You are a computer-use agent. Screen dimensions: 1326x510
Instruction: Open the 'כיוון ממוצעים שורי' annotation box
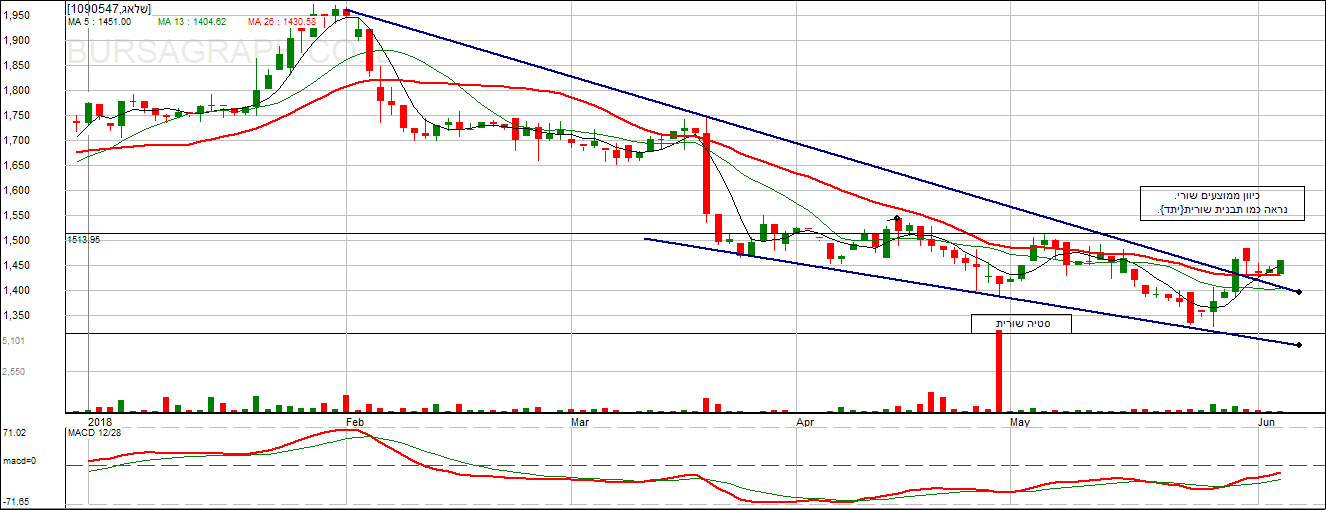coord(1222,203)
